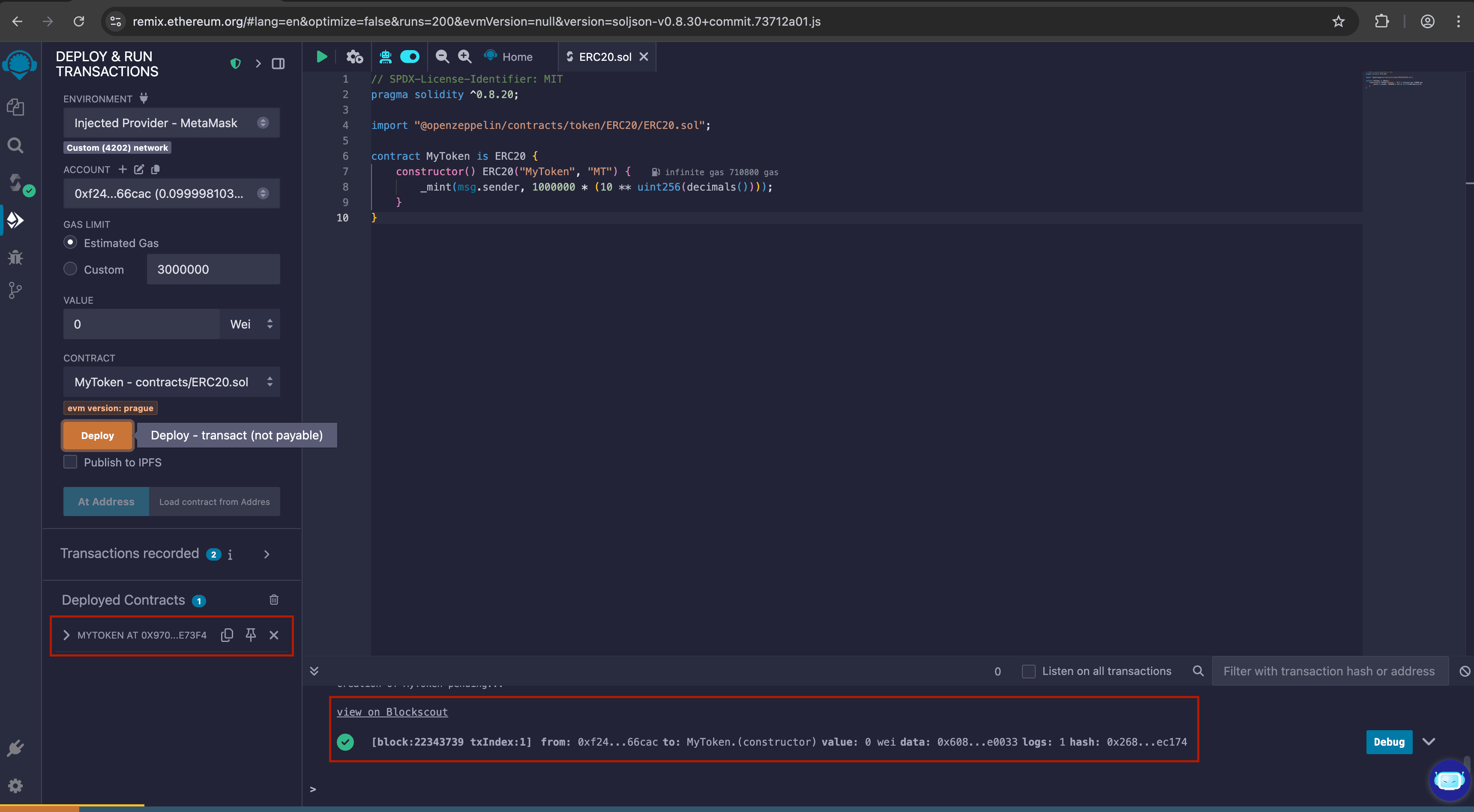Zoom in the editor font
This screenshot has width=1474, height=812.
tap(464, 57)
